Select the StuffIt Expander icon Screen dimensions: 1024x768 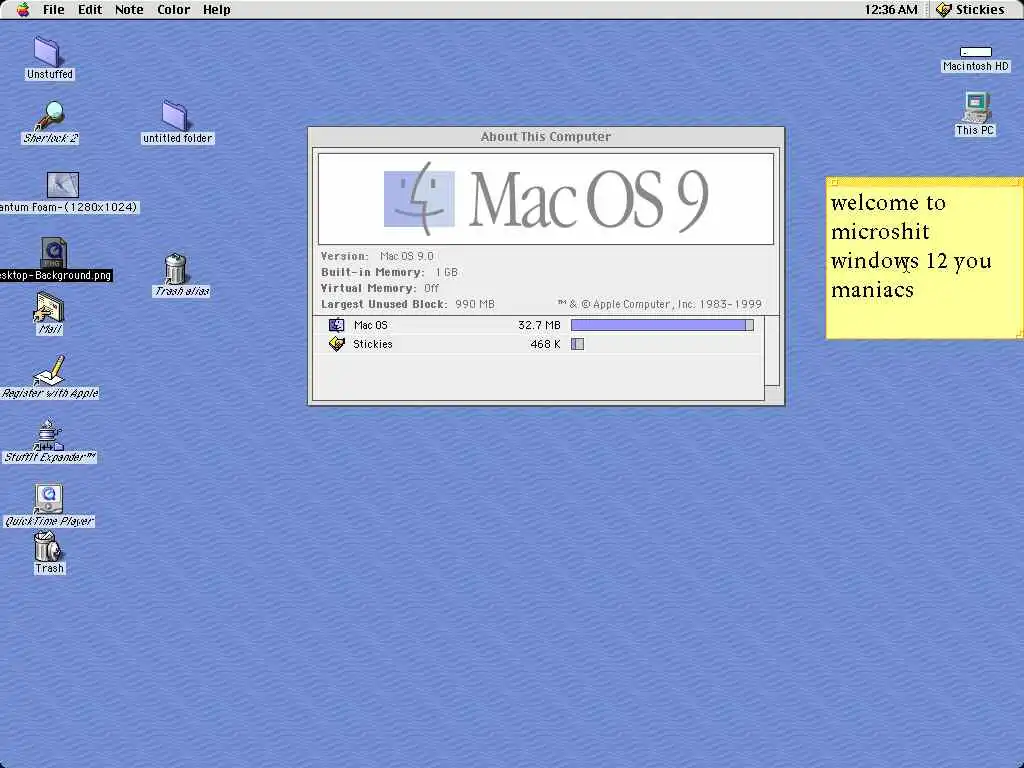point(48,435)
